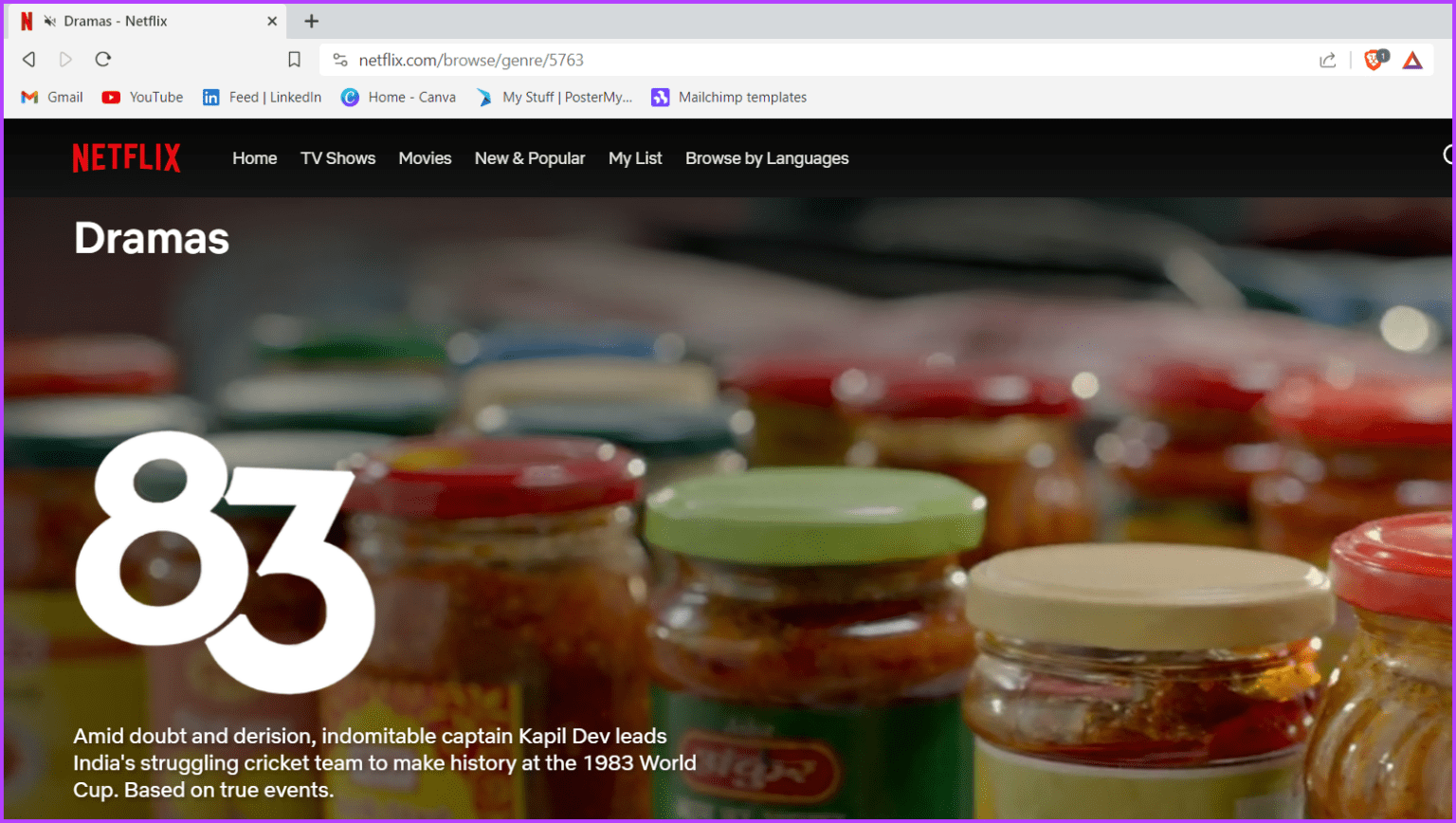Image resolution: width=1456 pixels, height=823 pixels.
Task: Click the share page icon
Action: click(1327, 60)
